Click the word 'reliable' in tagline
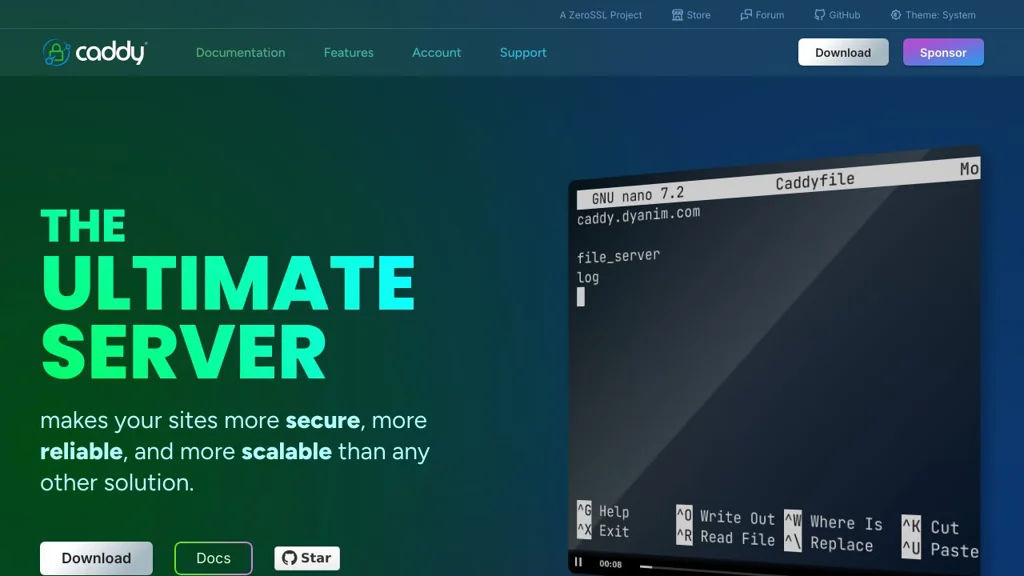 coord(81,451)
